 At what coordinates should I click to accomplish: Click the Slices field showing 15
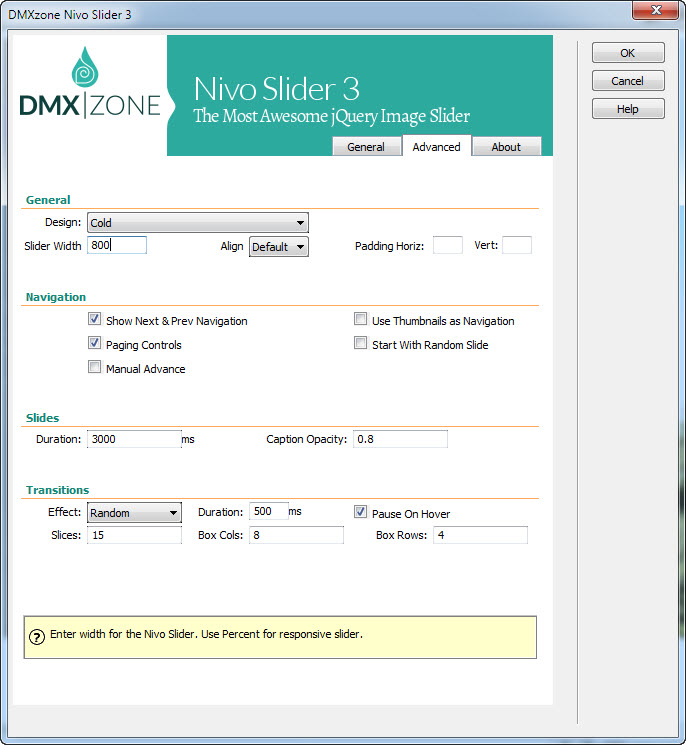click(134, 535)
